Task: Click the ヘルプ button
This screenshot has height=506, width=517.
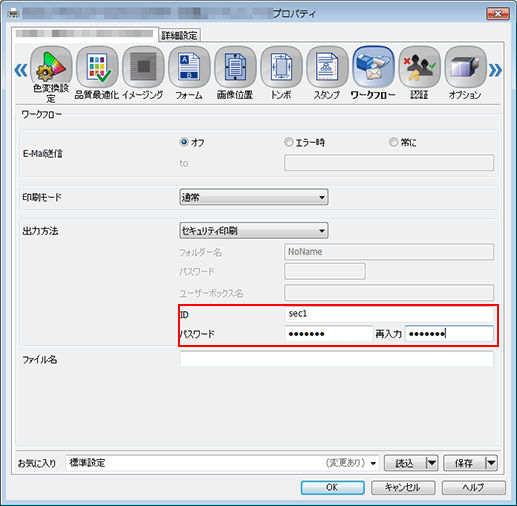Action: click(473, 487)
